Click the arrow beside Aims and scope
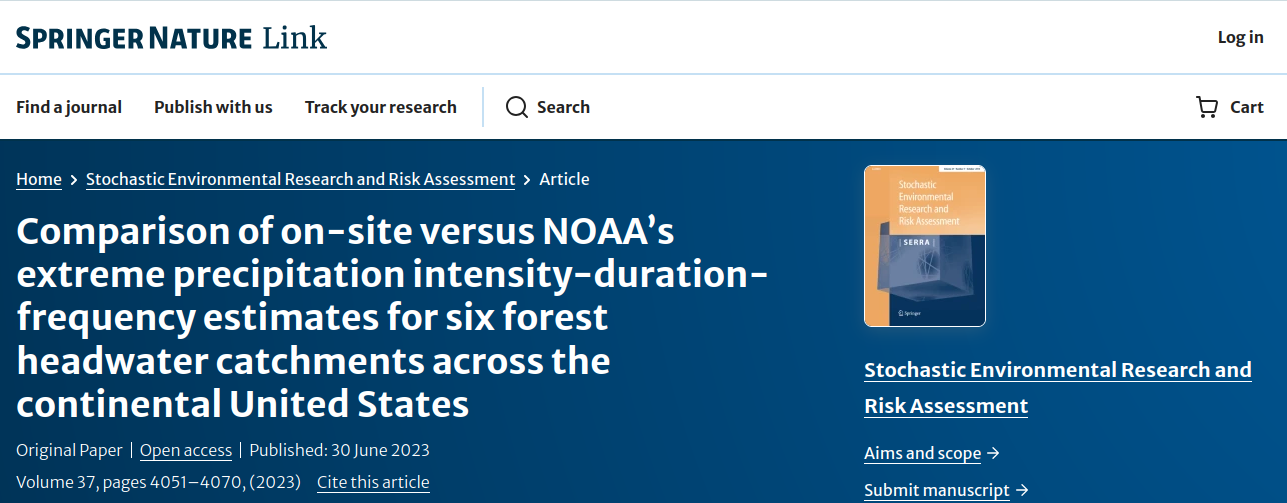 click(x=993, y=453)
